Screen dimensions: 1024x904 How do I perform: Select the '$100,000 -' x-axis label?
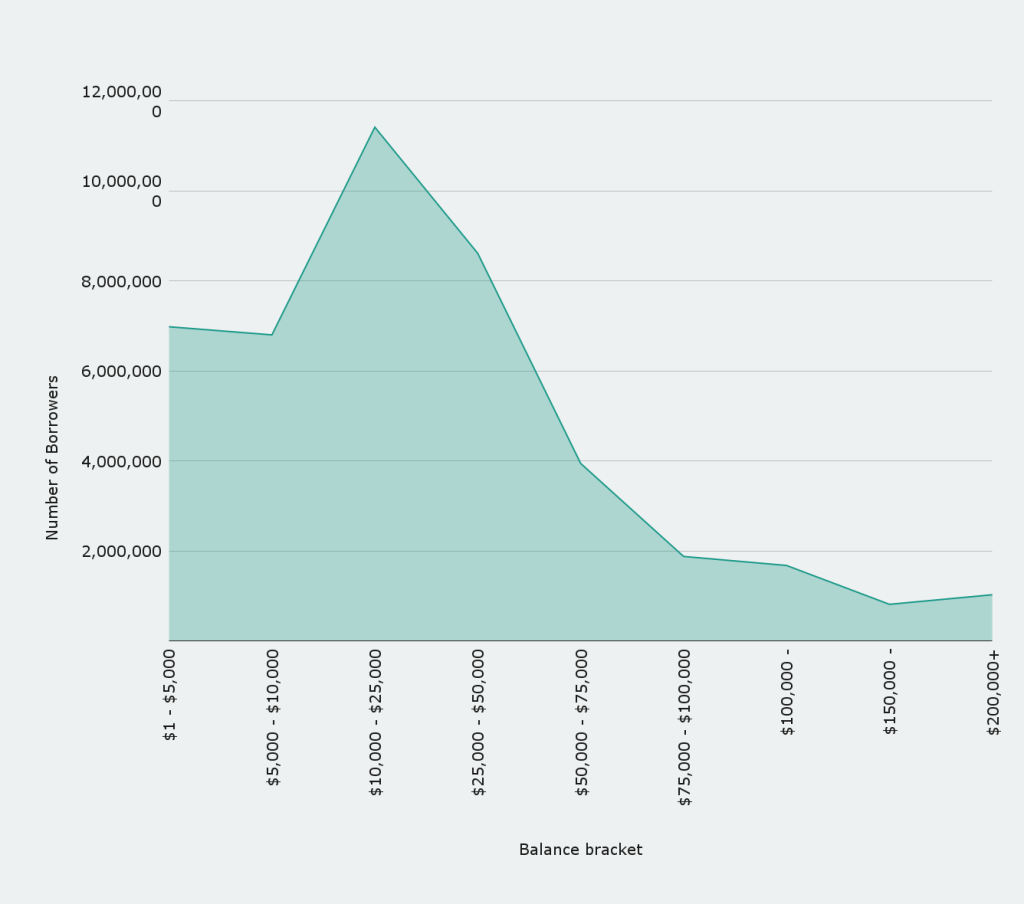point(788,691)
